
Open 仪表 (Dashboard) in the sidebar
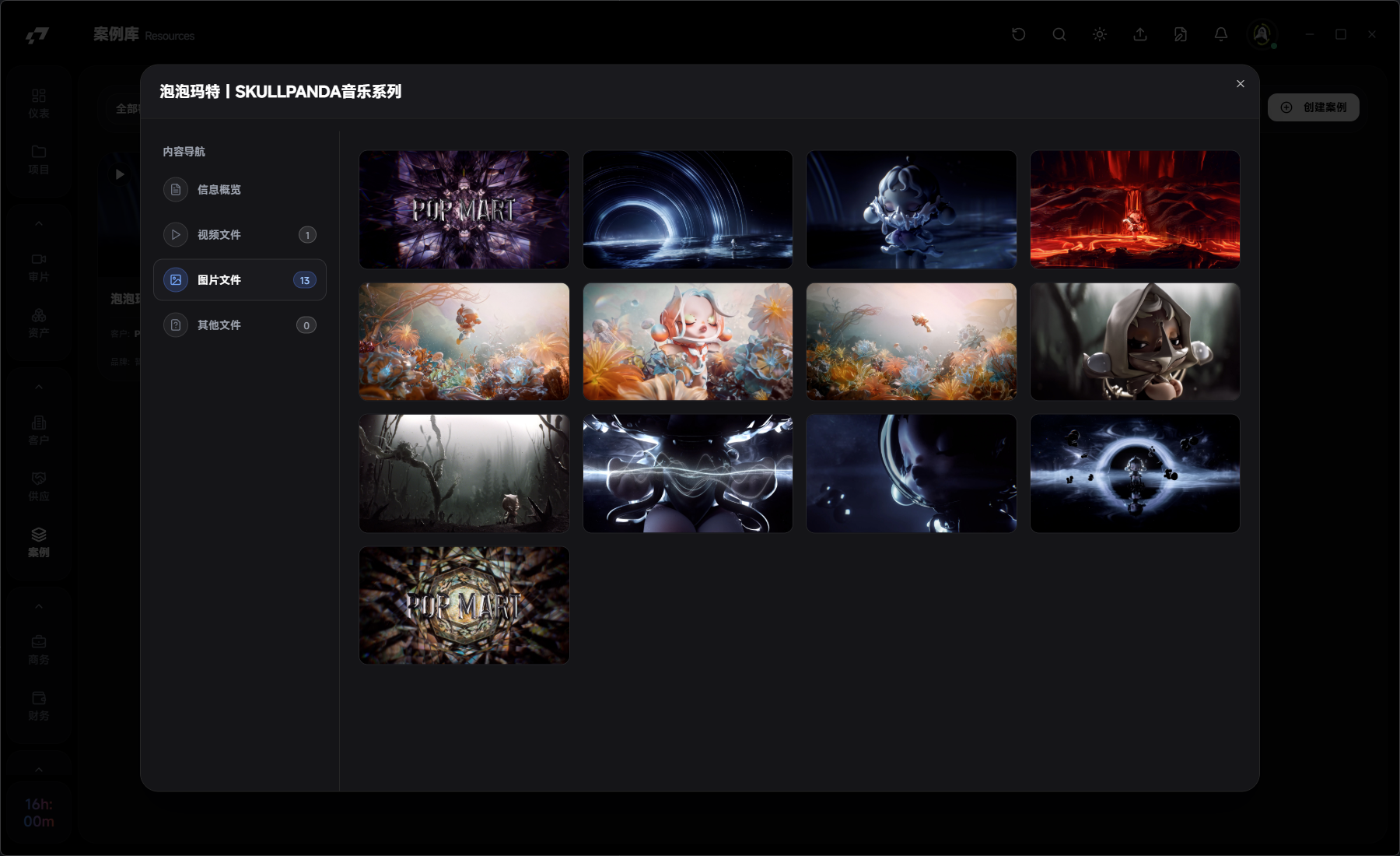tap(38, 103)
